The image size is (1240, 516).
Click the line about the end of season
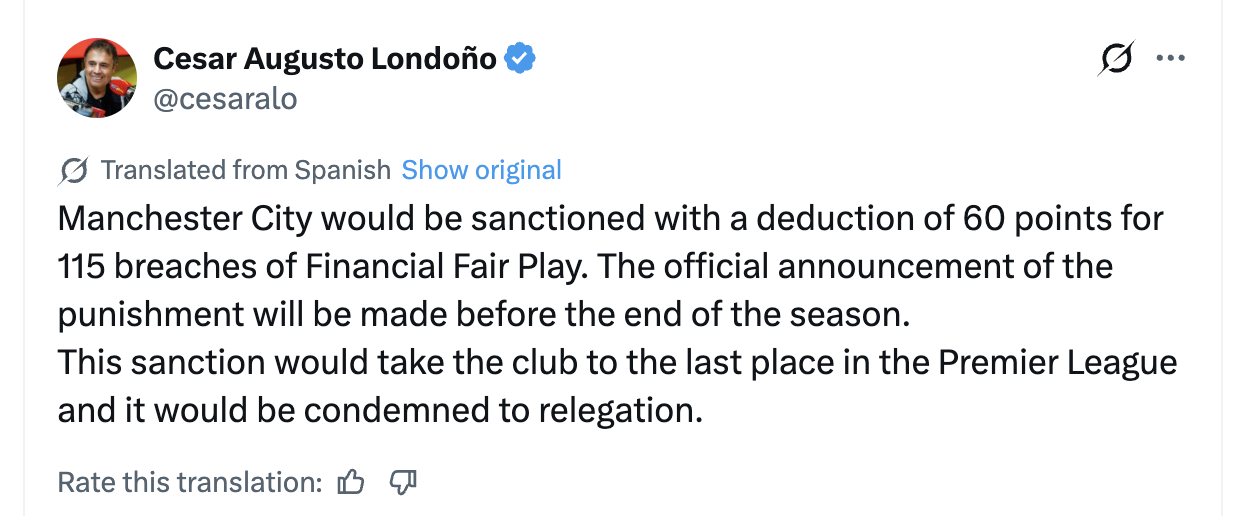[485, 314]
